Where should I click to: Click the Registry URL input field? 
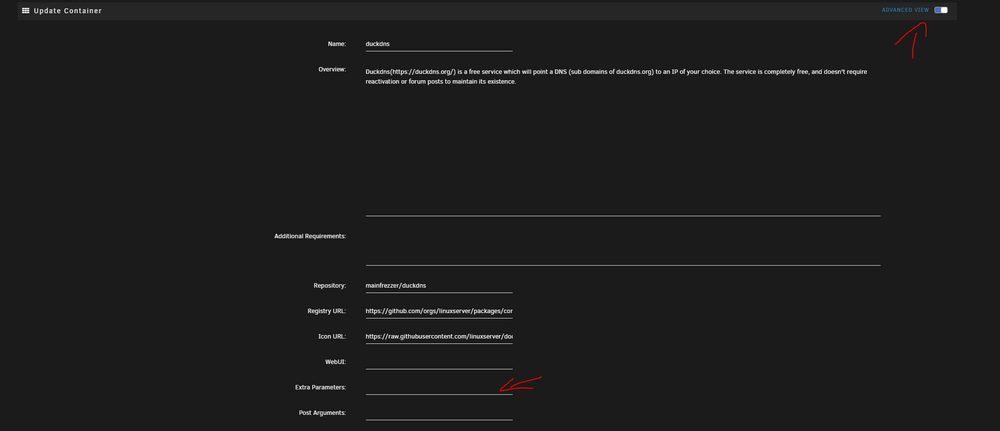[439, 311]
